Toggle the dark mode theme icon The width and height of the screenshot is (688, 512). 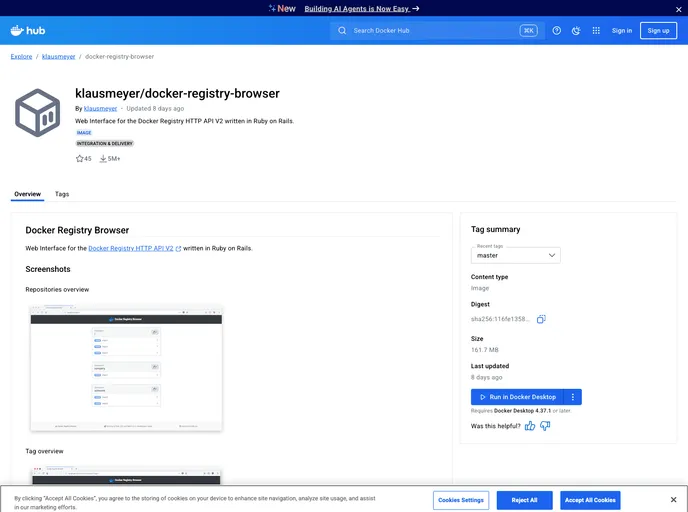point(576,30)
